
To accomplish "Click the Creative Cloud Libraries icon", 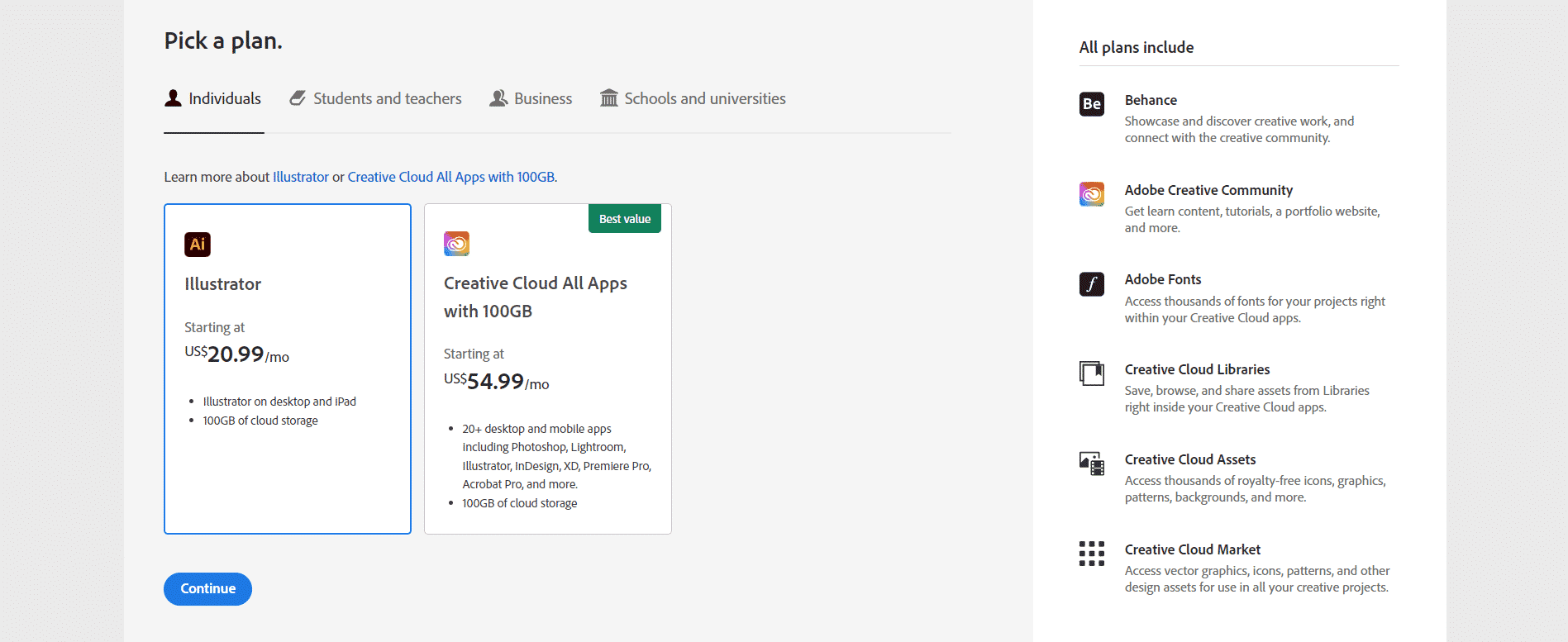I will (x=1091, y=373).
